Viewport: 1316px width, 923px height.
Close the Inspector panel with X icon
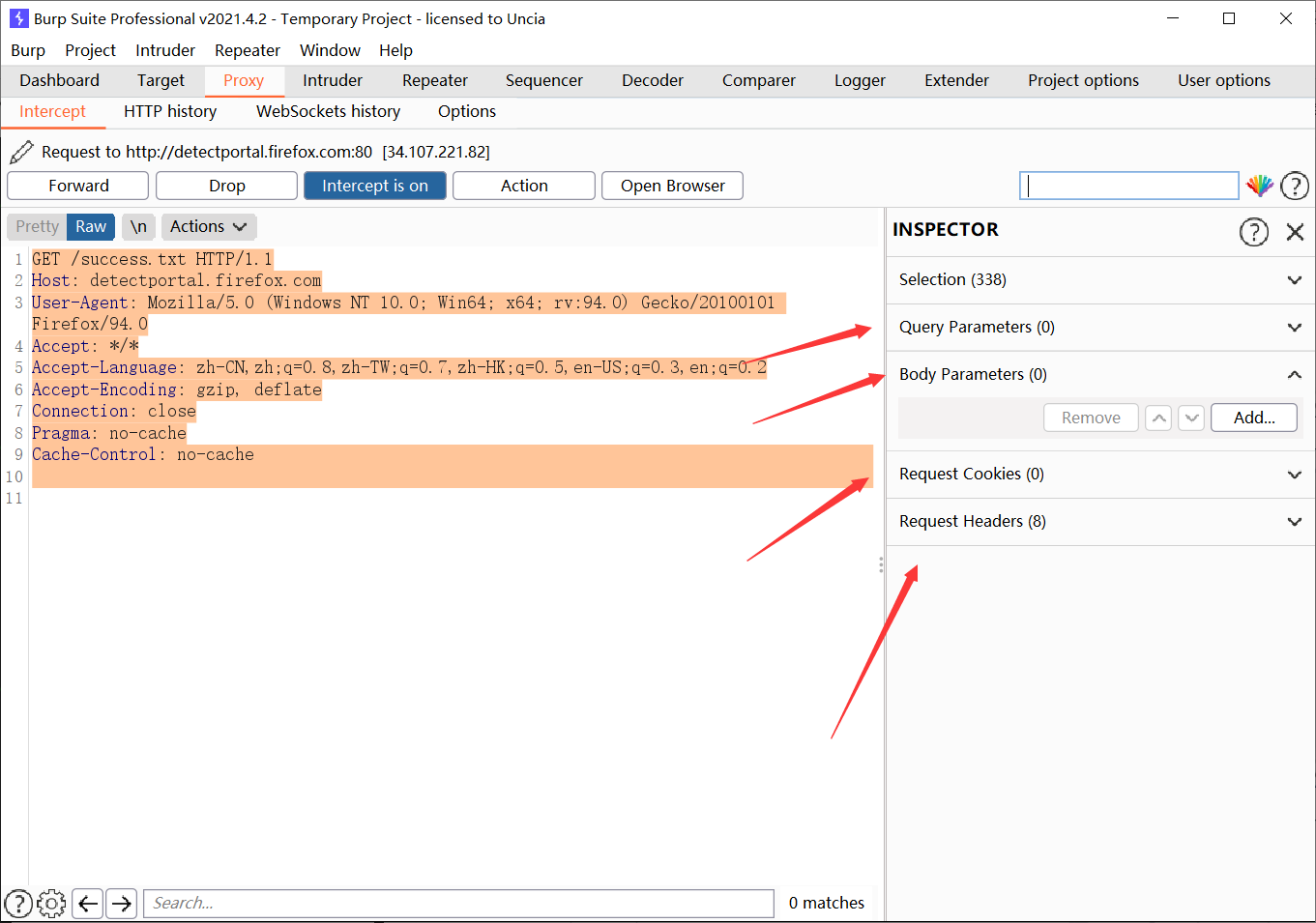[1295, 231]
